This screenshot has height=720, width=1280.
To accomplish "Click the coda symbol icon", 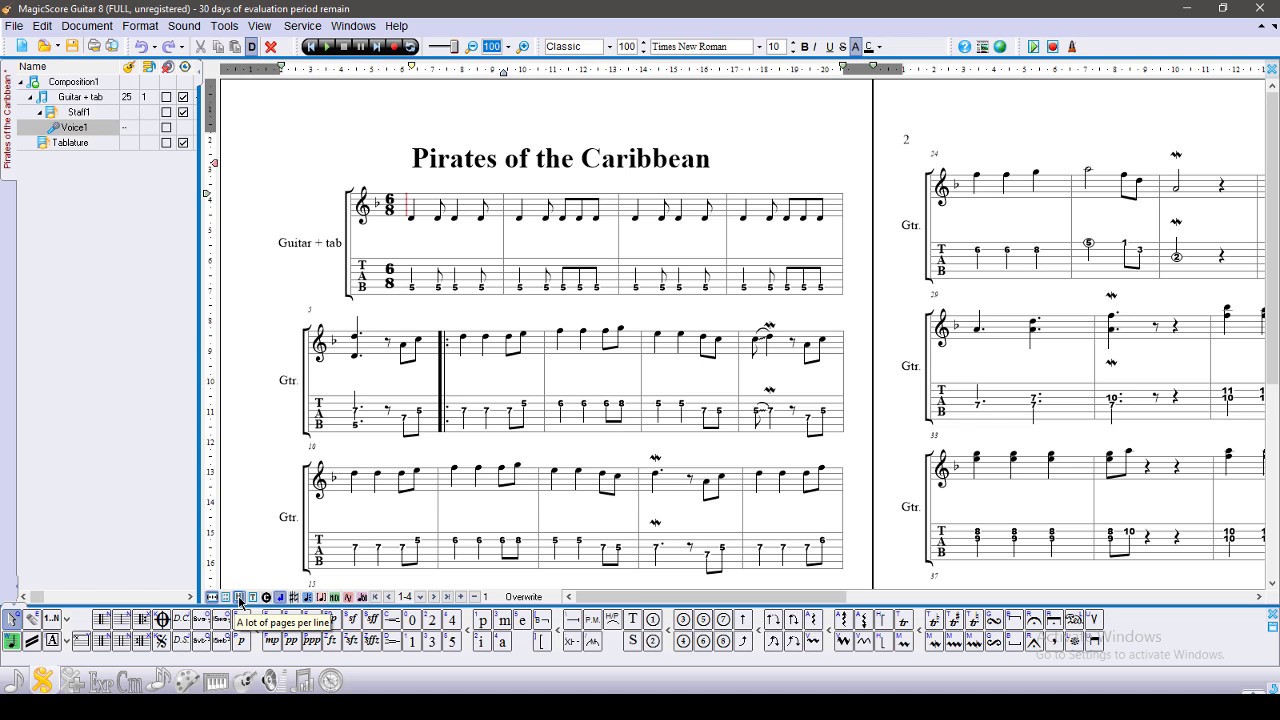I will pyautogui.click(x=162, y=619).
